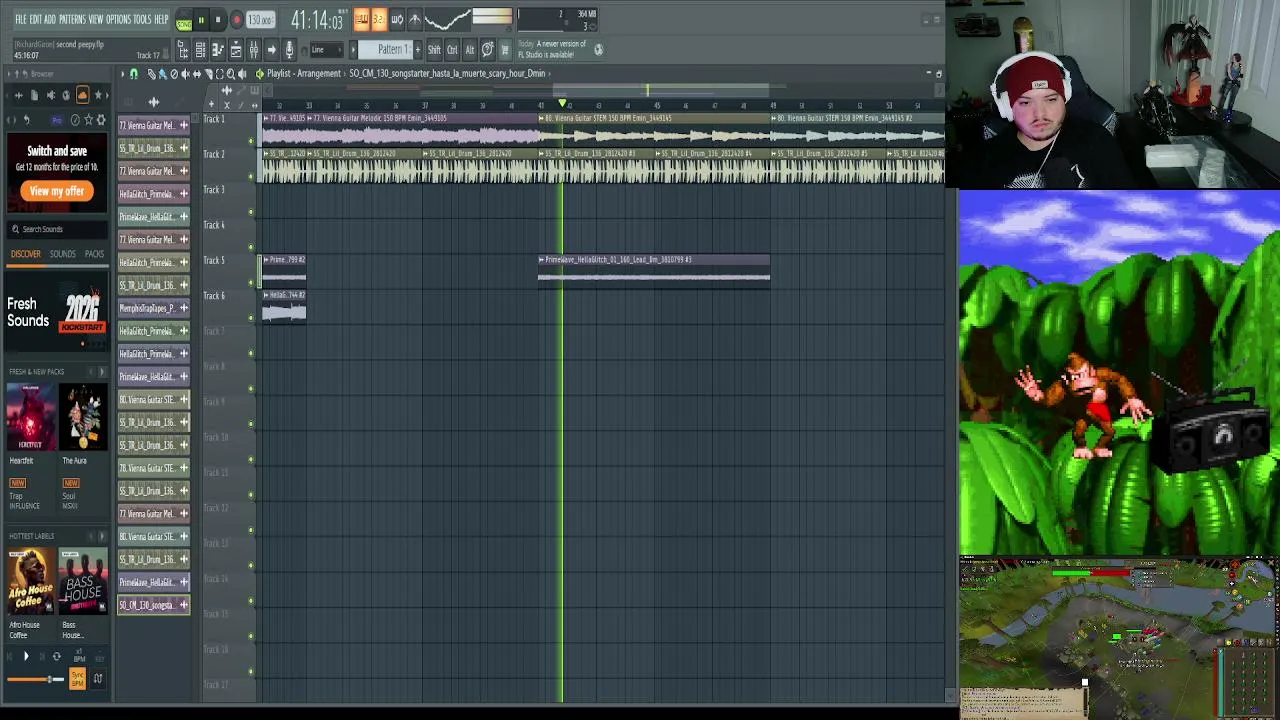Select the playlist Slip tool
The width and height of the screenshot is (1280, 720).
pos(196,74)
